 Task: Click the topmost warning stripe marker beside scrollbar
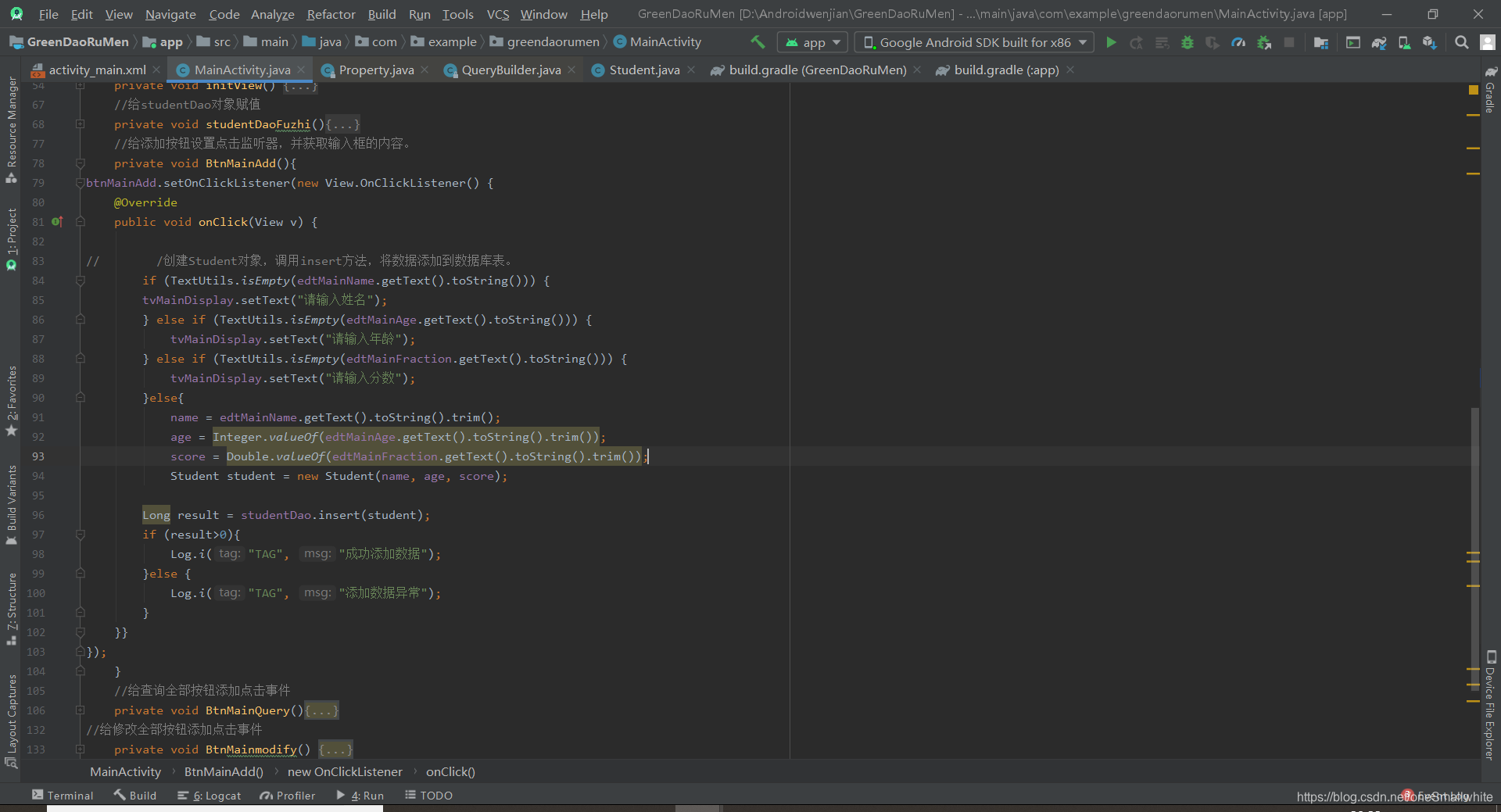pyautogui.click(x=1474, y=115)
